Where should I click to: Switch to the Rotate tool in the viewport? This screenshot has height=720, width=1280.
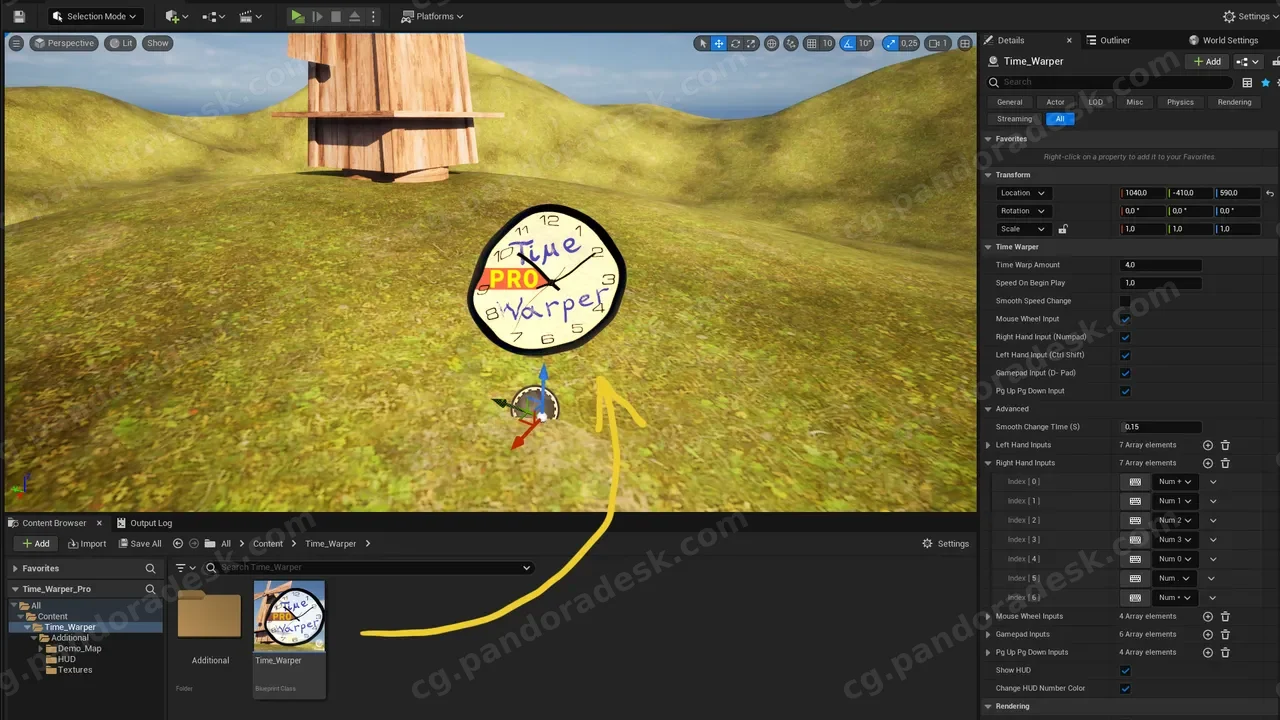[736, 43]
